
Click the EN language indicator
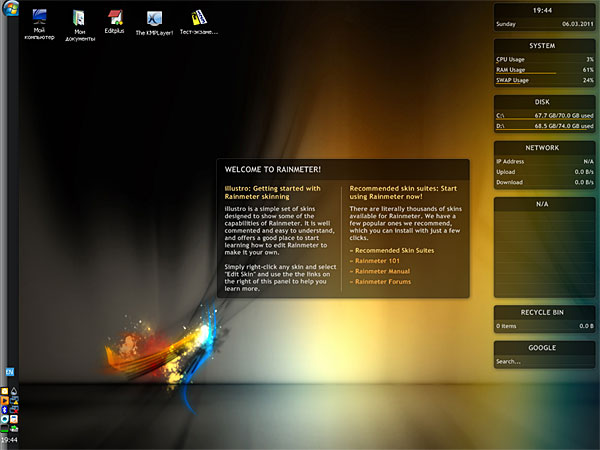pyautogui.click(x=10, y=372)
